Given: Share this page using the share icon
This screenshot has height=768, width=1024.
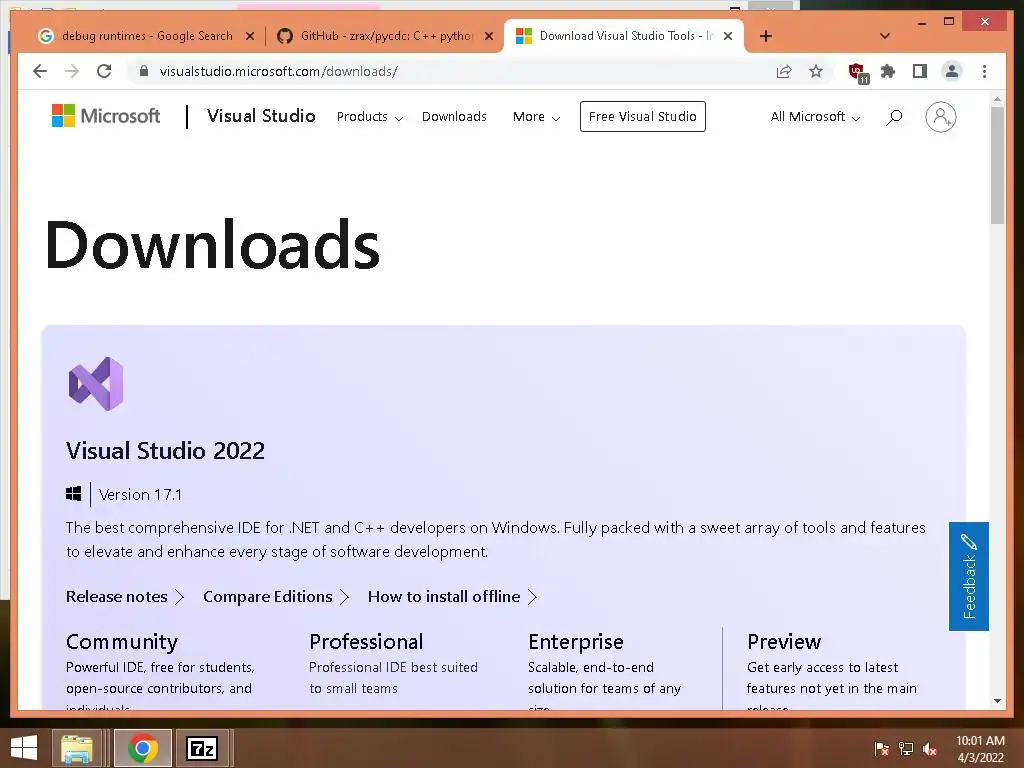Looking at the screenshot, I should (784, 71).
